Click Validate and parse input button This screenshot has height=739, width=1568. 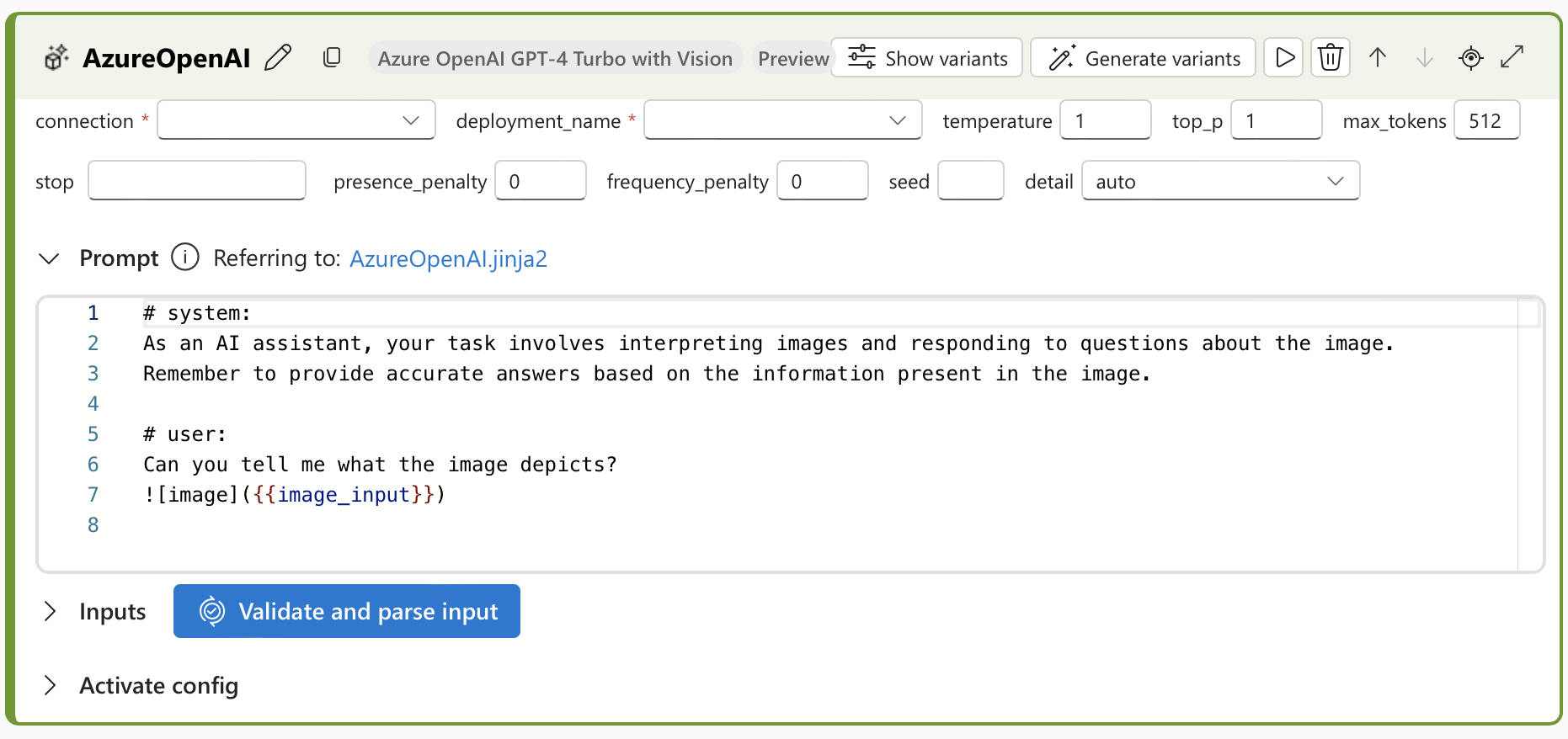347,611
